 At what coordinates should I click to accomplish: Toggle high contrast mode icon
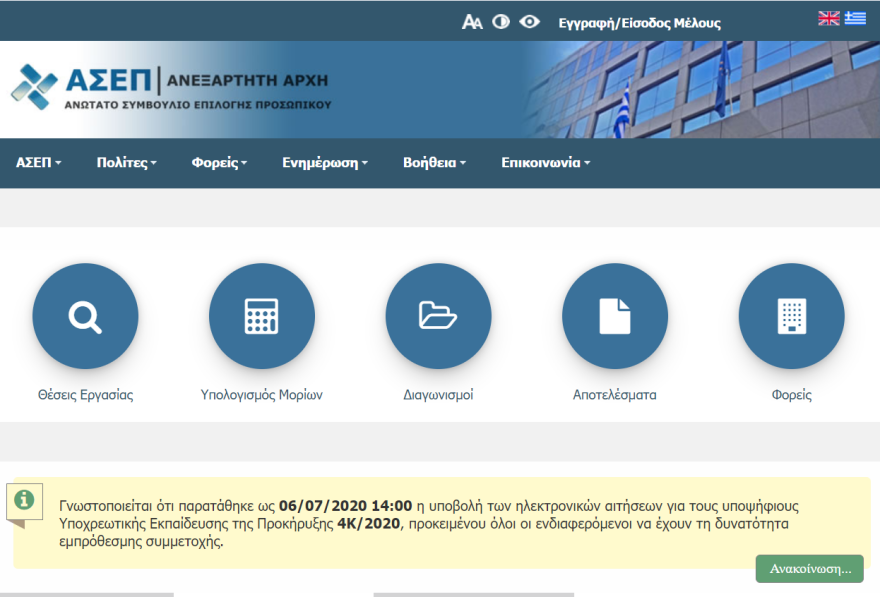tap(501, 22)
